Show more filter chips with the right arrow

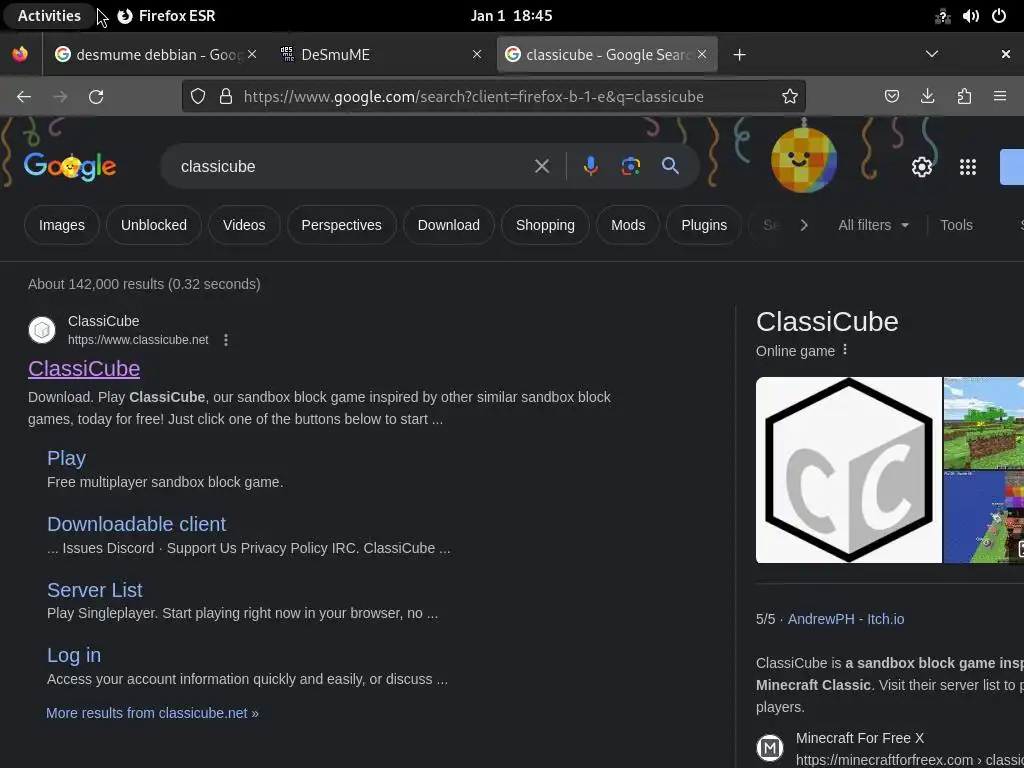click(804, 225)
